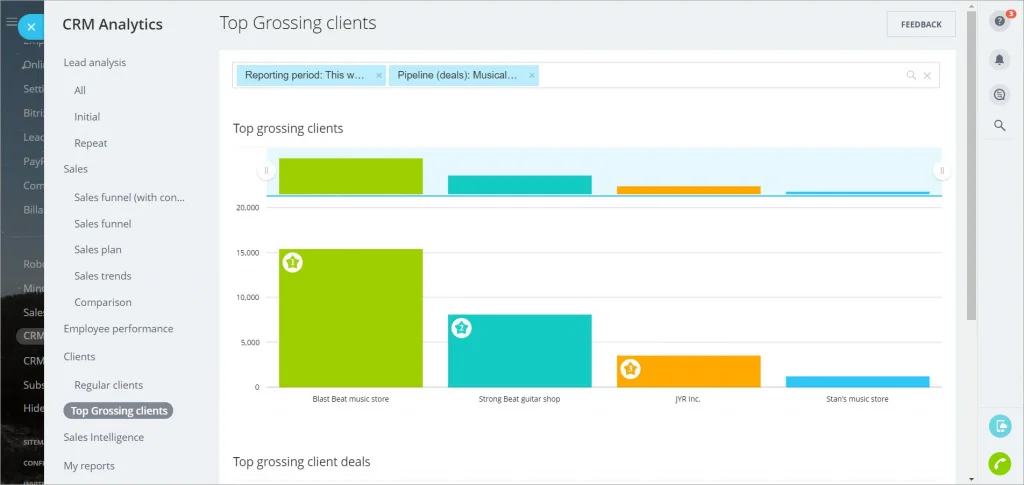Viewport: 1024px width, 485px height.
Task: Click the magnifier search icon in right sidebar
Action: point(999,126)
